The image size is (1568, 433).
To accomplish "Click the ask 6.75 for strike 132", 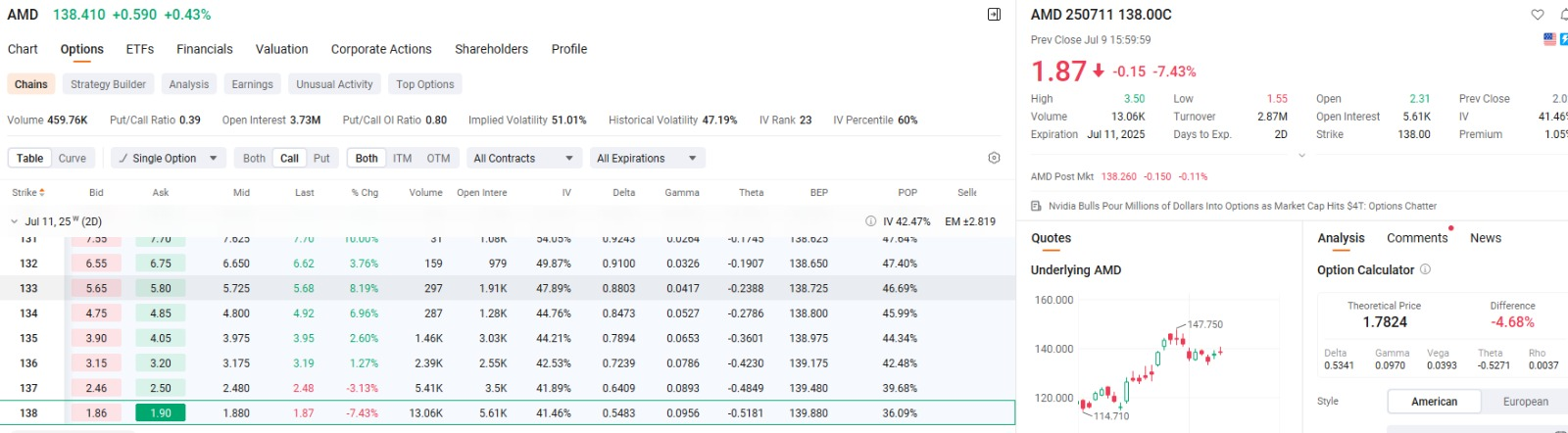I will [161, 264].
